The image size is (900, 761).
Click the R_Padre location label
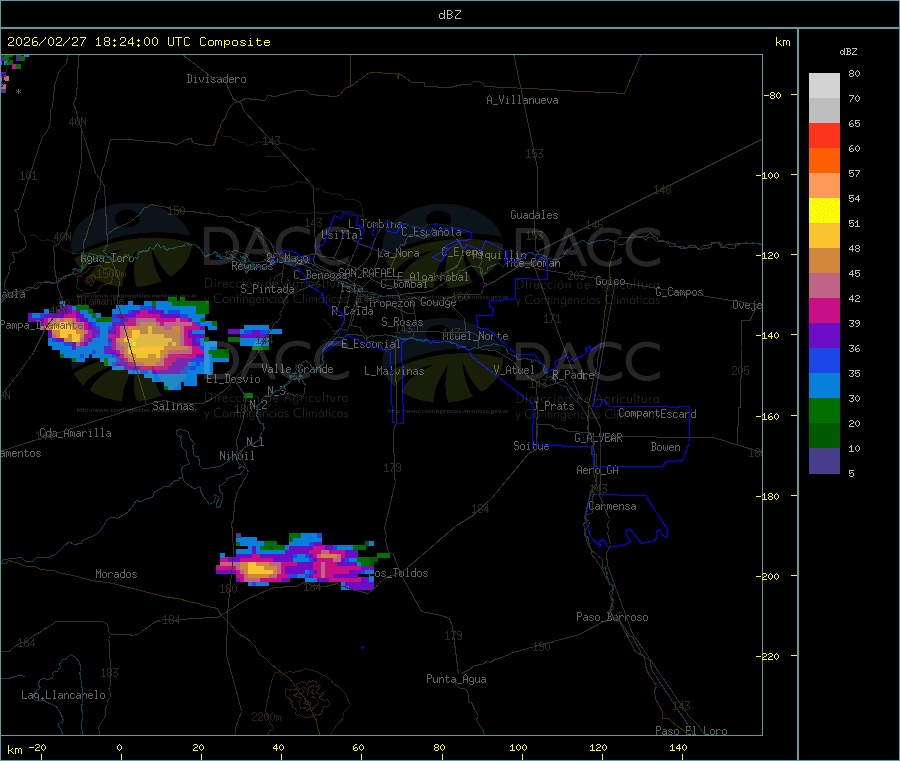point(573,375)
